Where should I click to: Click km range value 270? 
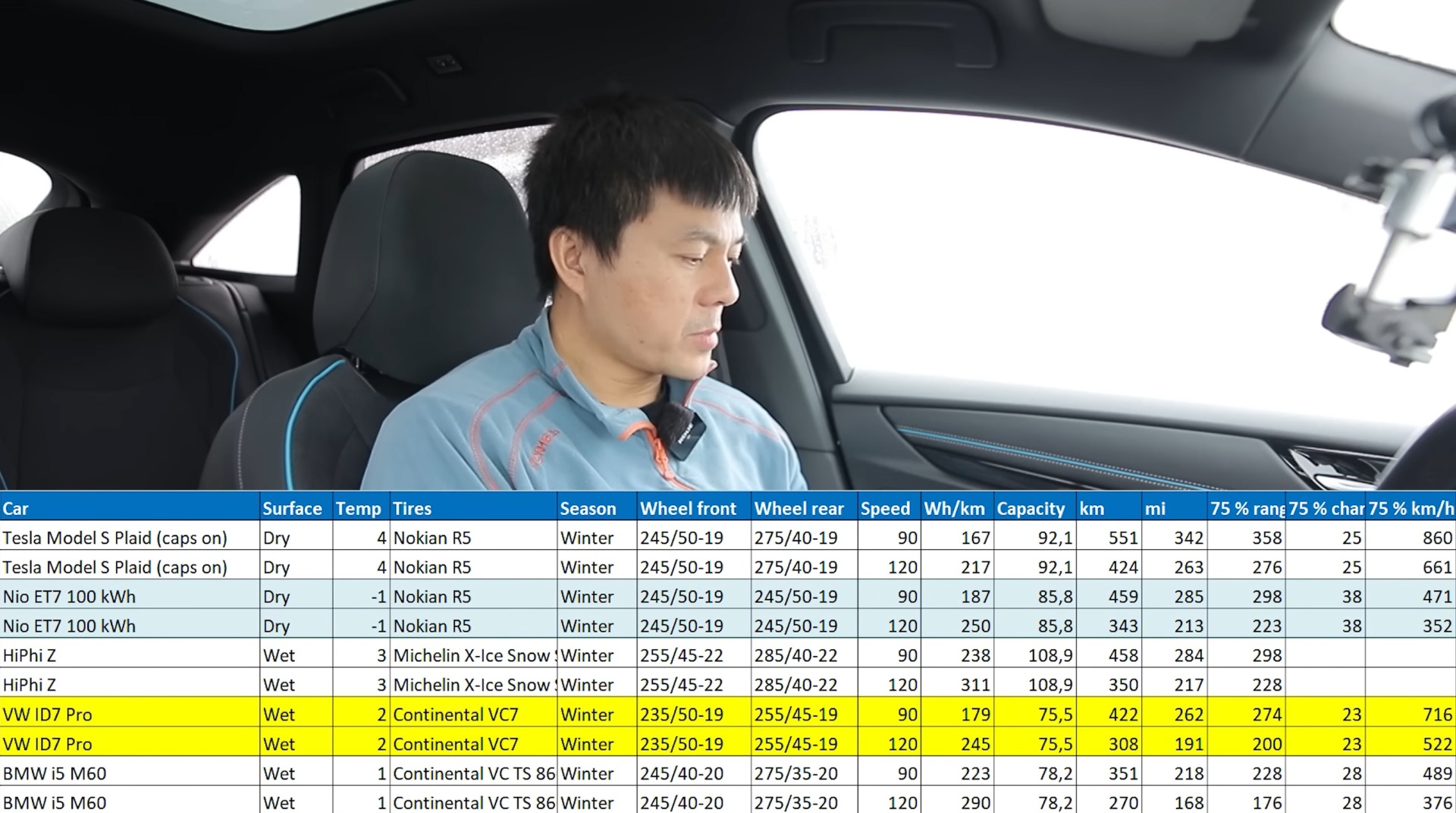(x=1123, y=802)
